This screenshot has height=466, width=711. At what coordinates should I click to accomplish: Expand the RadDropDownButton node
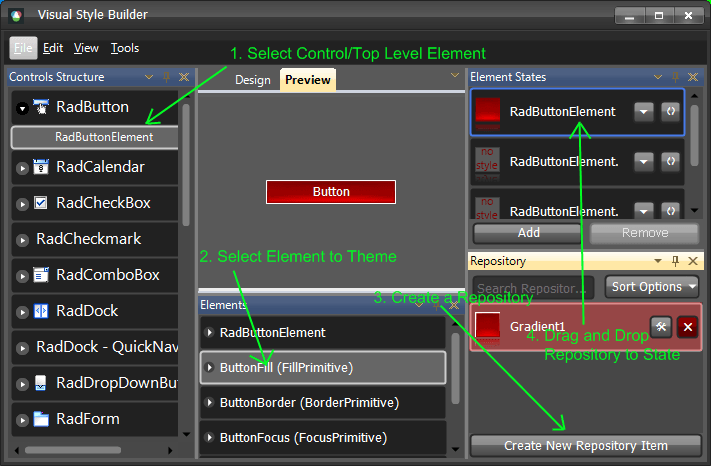(x=22, y=384)
